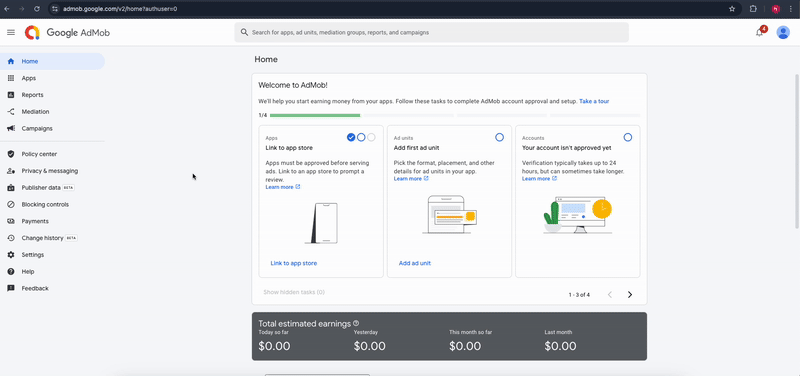Reload the page using browser refresh

[x=37, y=9]
